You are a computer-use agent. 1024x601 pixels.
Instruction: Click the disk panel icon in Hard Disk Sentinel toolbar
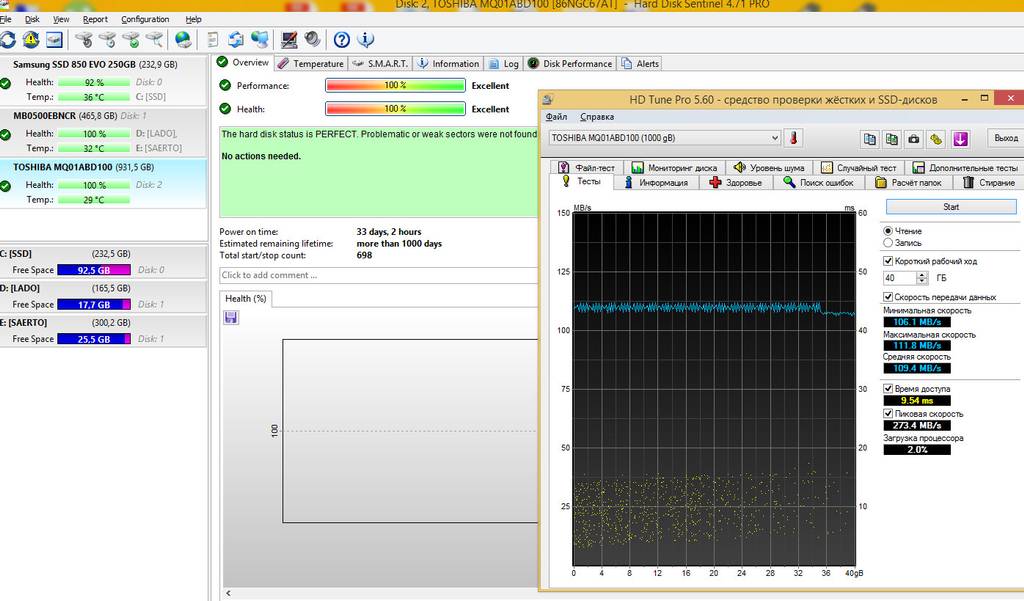click(x=54, y=40)
